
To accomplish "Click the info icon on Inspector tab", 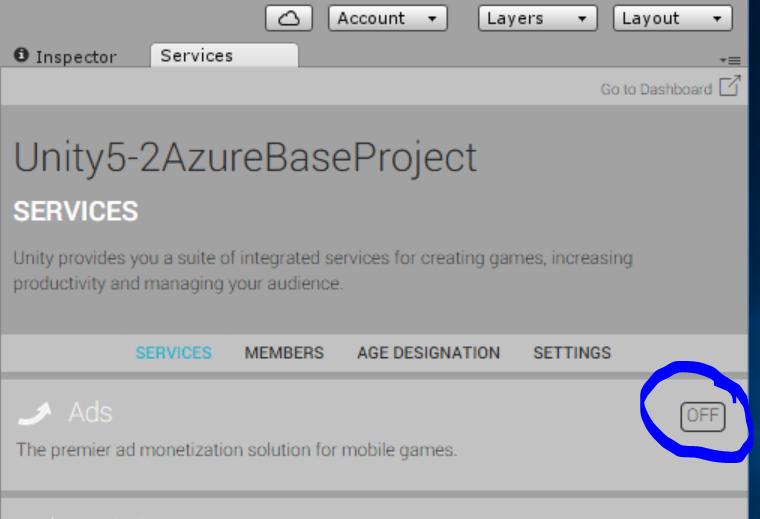I will (21, 55).
